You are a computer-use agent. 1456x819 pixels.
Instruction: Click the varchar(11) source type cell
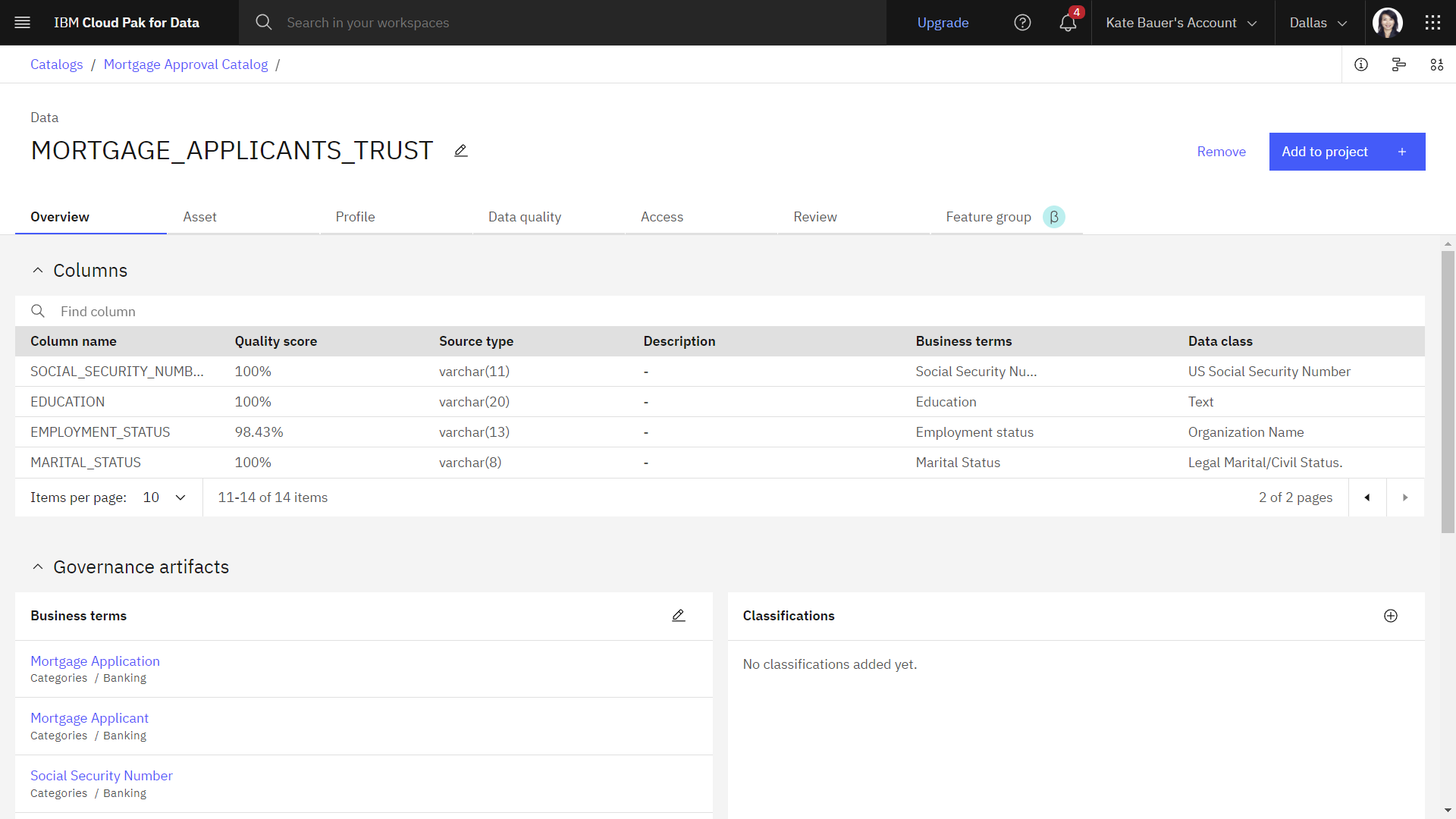(x=474, y=372)
